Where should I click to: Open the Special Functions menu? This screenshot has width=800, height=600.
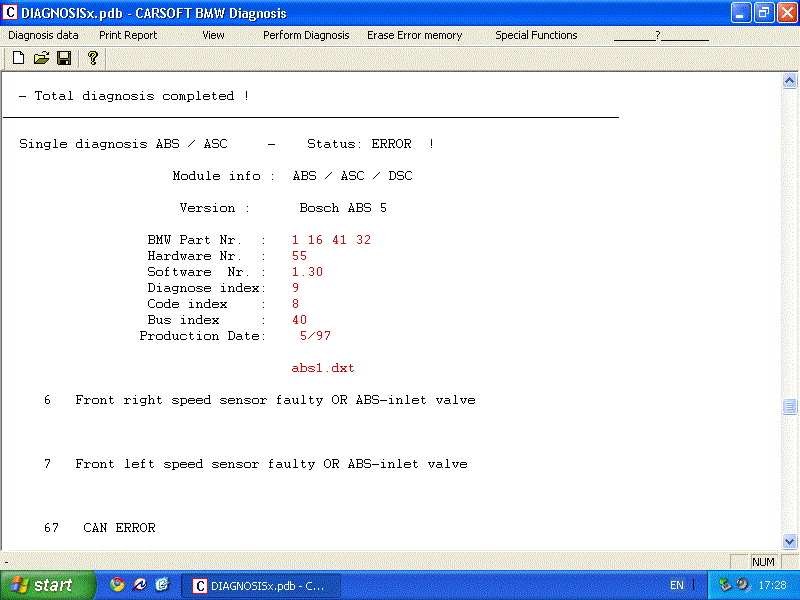pyautogui.click(x=536, y=35)
